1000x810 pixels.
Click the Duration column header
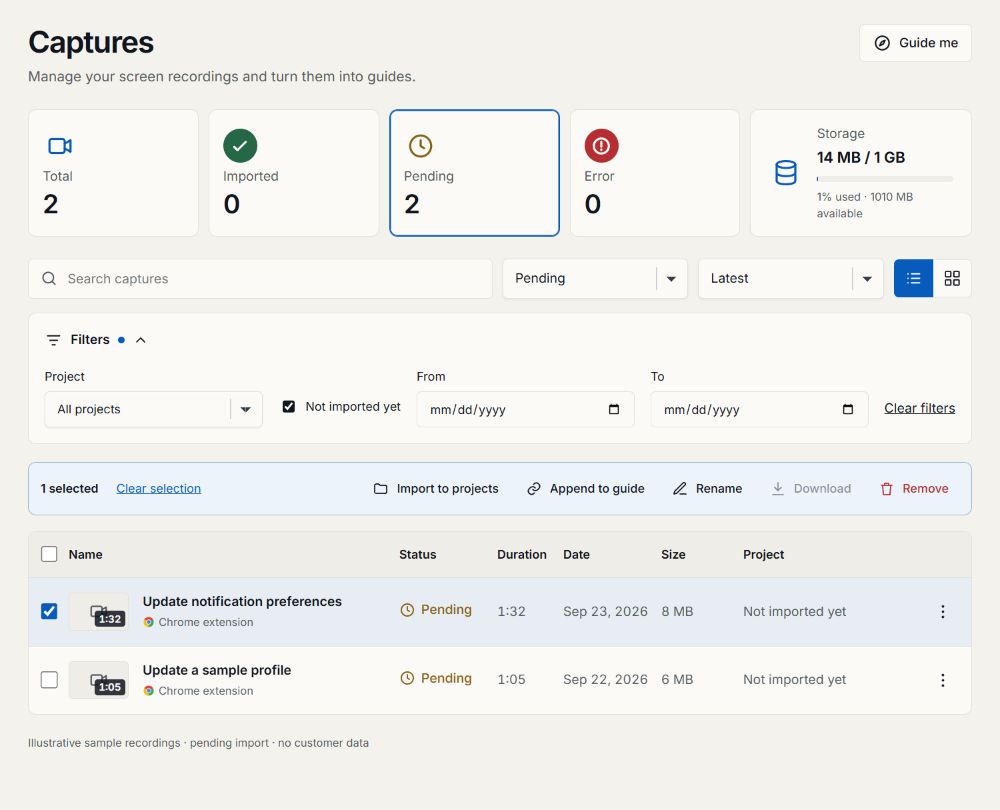point(522,554)
